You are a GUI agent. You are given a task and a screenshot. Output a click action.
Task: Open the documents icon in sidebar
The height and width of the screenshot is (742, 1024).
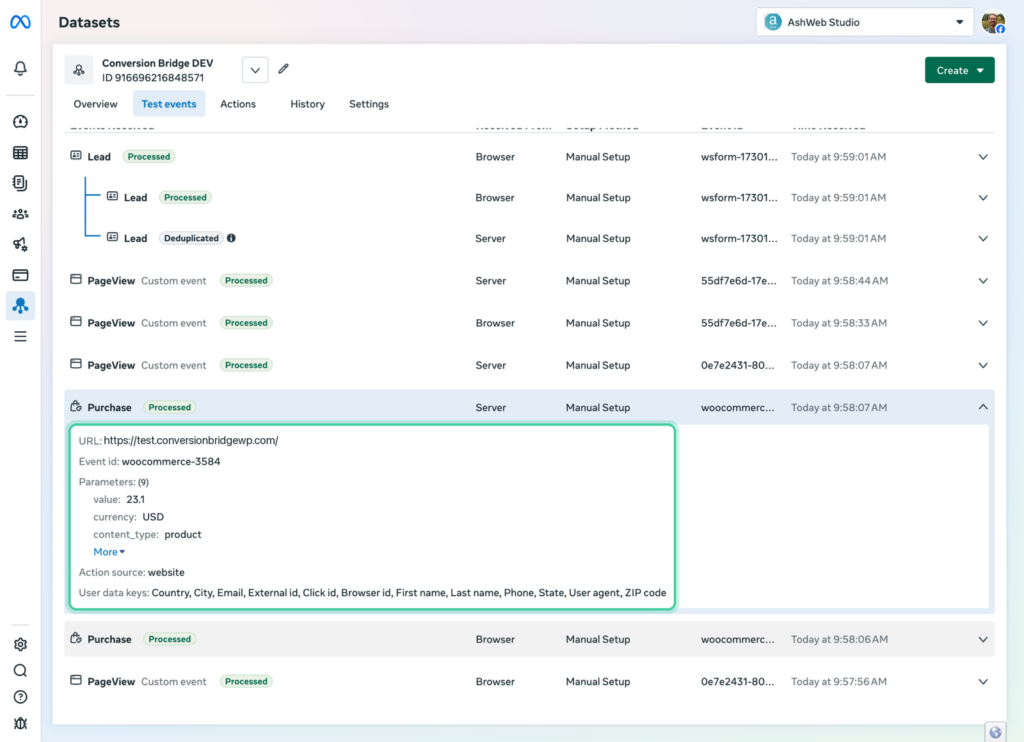pyautogui.click(x=20, y=183)
